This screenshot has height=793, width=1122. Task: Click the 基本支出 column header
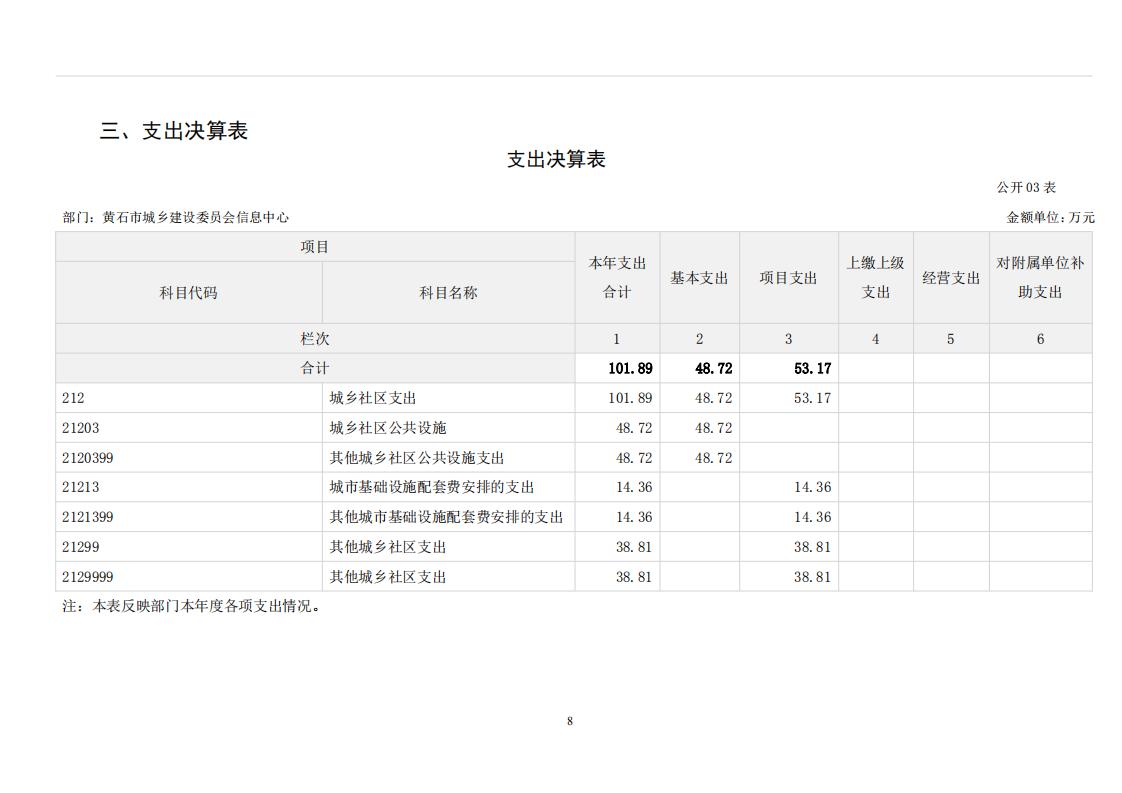[x=699, y=278]
